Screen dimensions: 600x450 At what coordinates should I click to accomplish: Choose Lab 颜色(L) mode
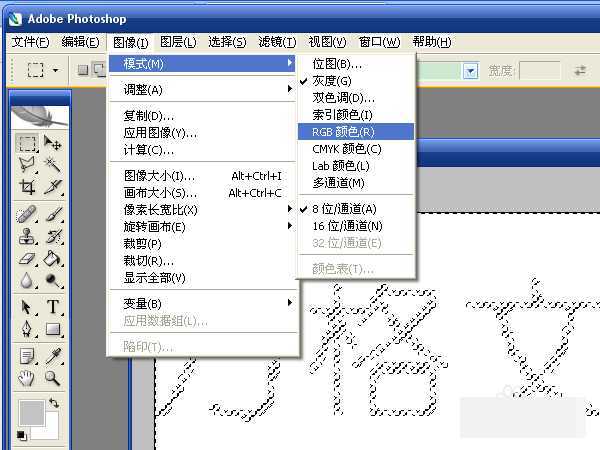pyautogui.click(x=356, y=166)
